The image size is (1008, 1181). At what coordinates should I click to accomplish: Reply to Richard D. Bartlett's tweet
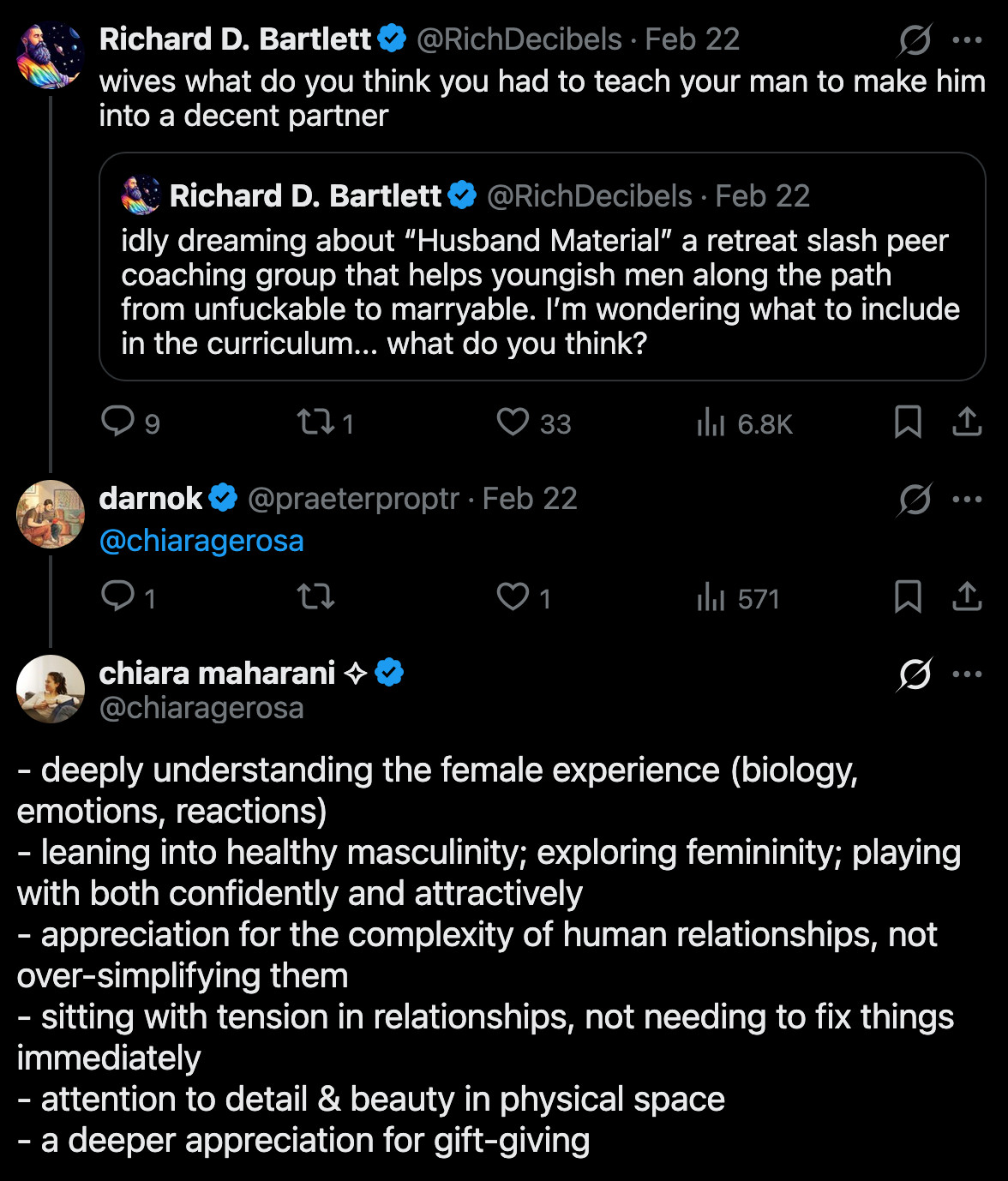click(117, 422)
